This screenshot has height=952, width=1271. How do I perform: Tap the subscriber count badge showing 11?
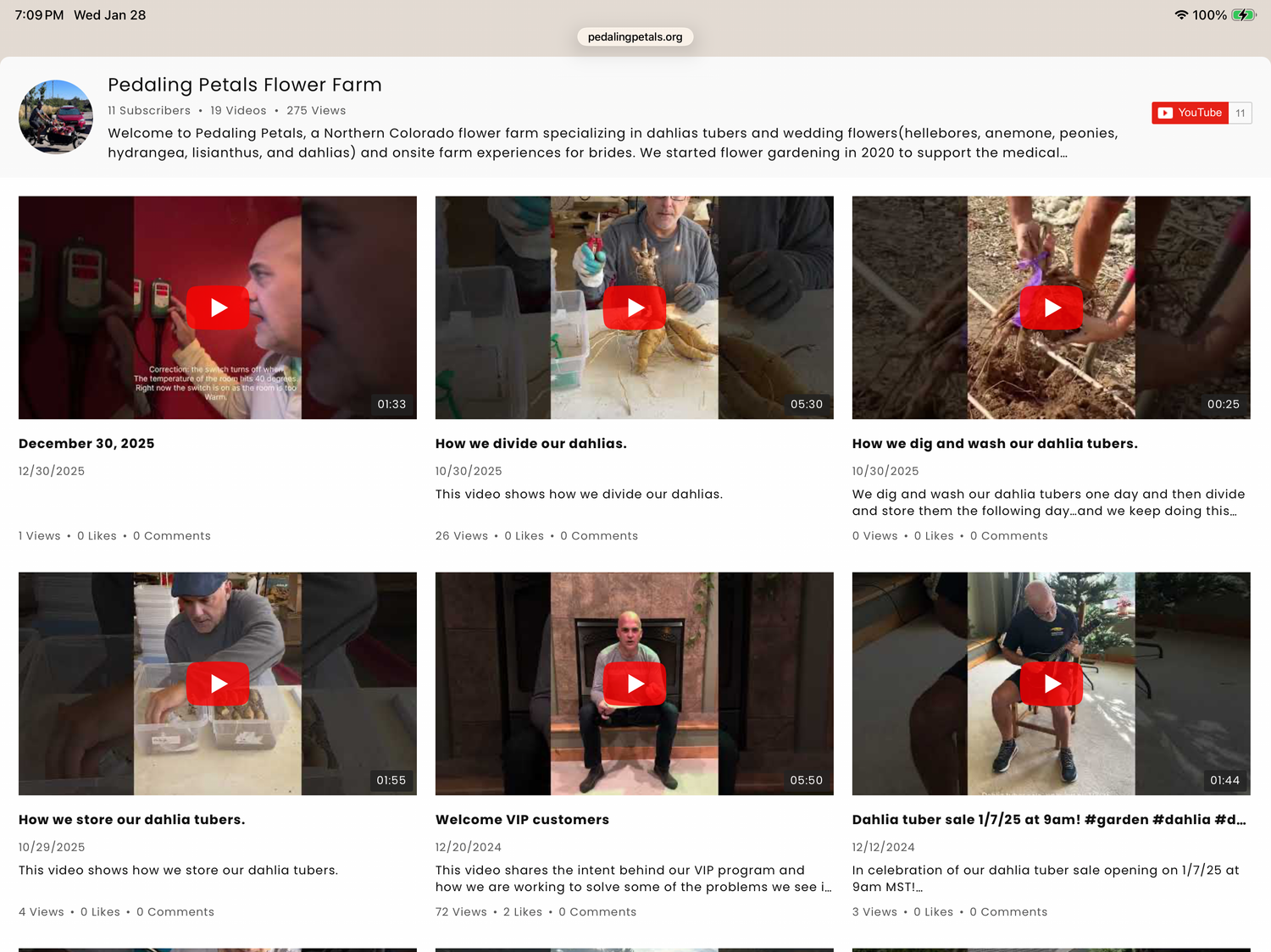(1240, 113)
